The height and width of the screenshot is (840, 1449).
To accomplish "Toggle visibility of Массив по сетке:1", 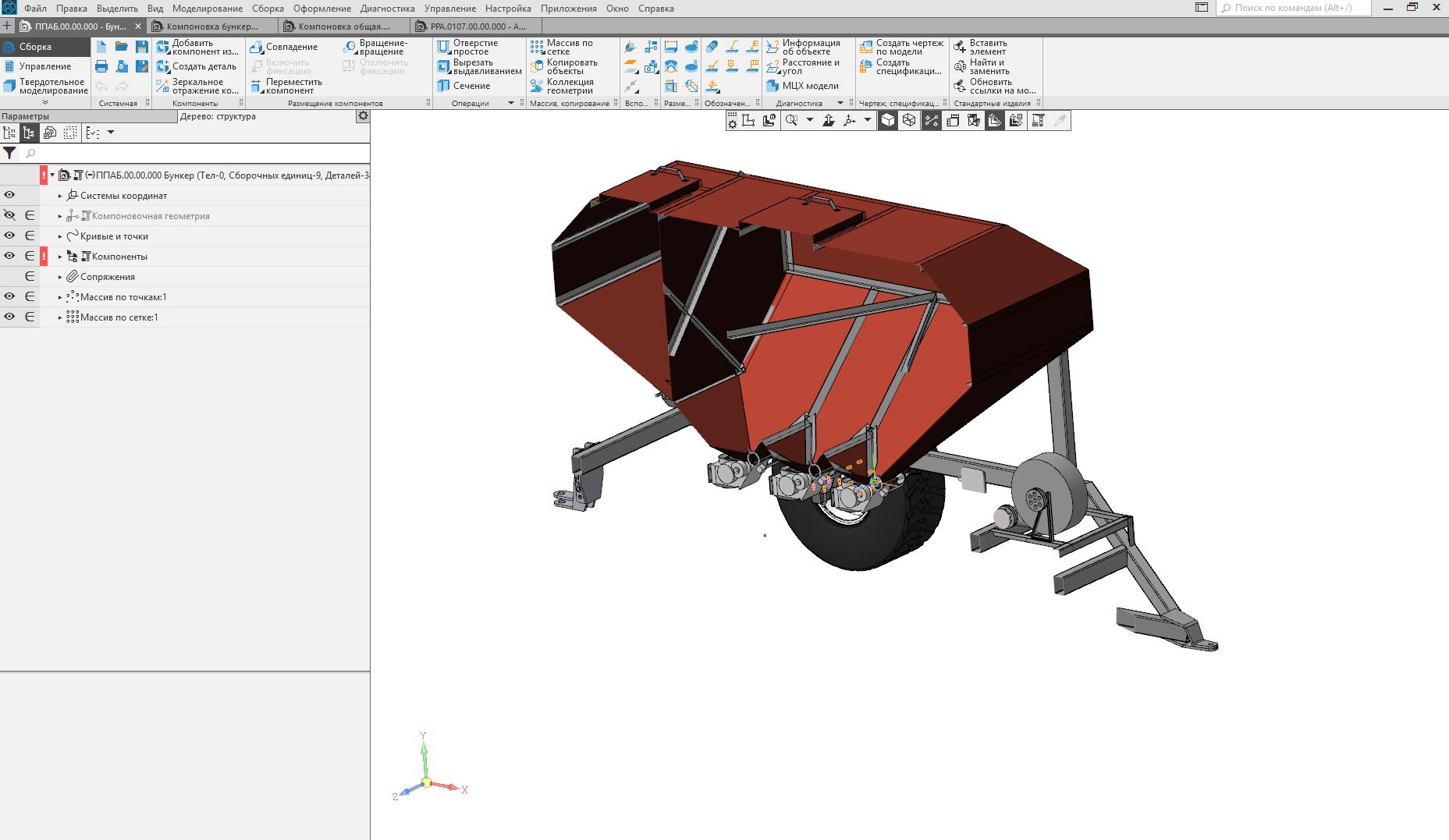I will 9,317.
